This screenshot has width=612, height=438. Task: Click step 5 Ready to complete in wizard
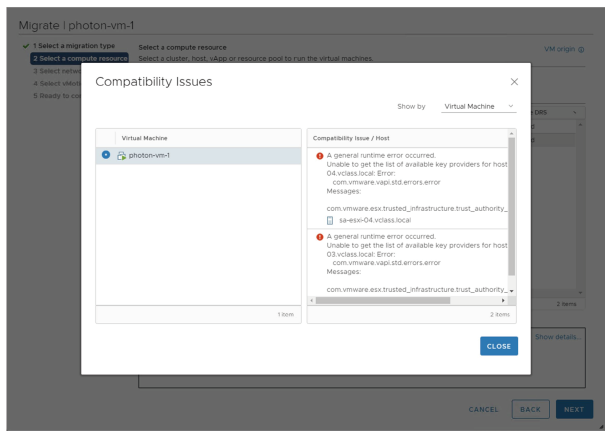pyautogui.click(x=57, y=96)
